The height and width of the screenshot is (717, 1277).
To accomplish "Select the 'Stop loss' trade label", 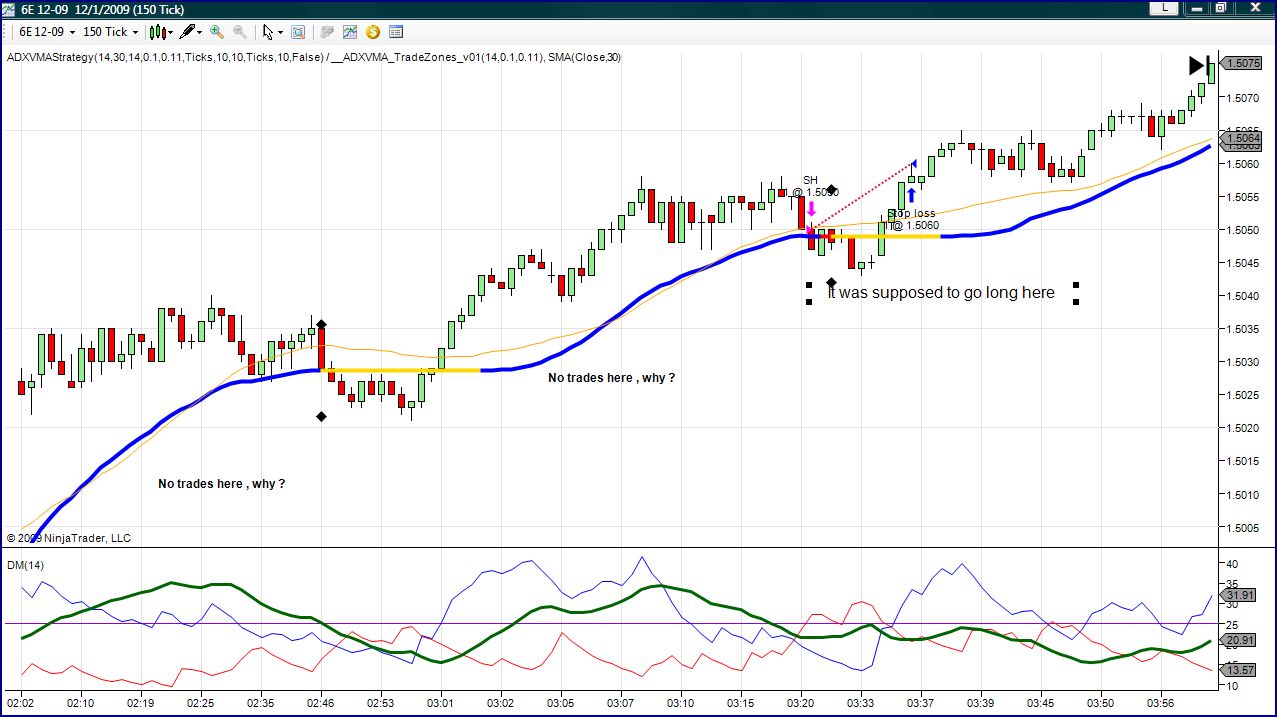I will click(911, 213).
